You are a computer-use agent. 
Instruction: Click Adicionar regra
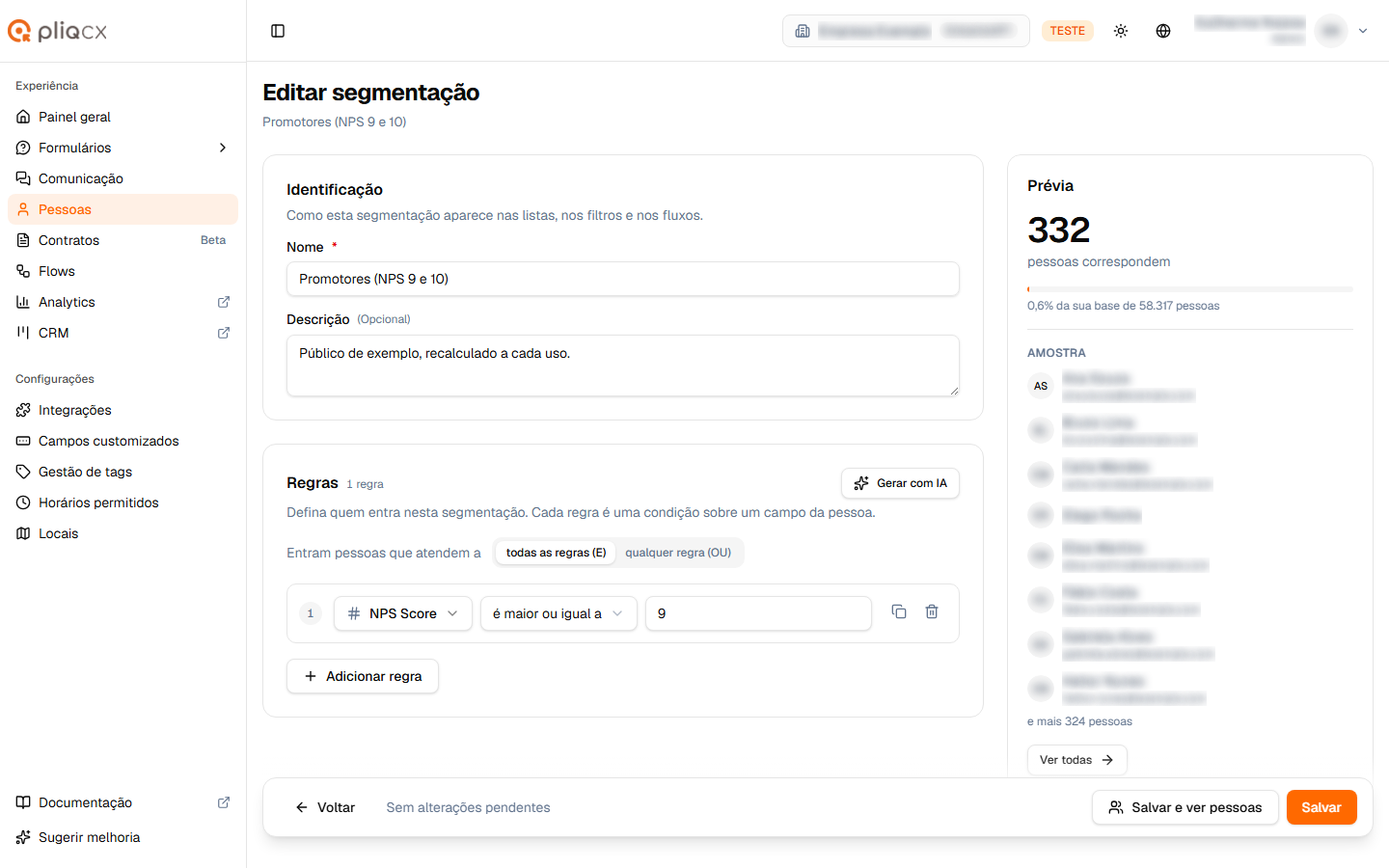point(363,676)
